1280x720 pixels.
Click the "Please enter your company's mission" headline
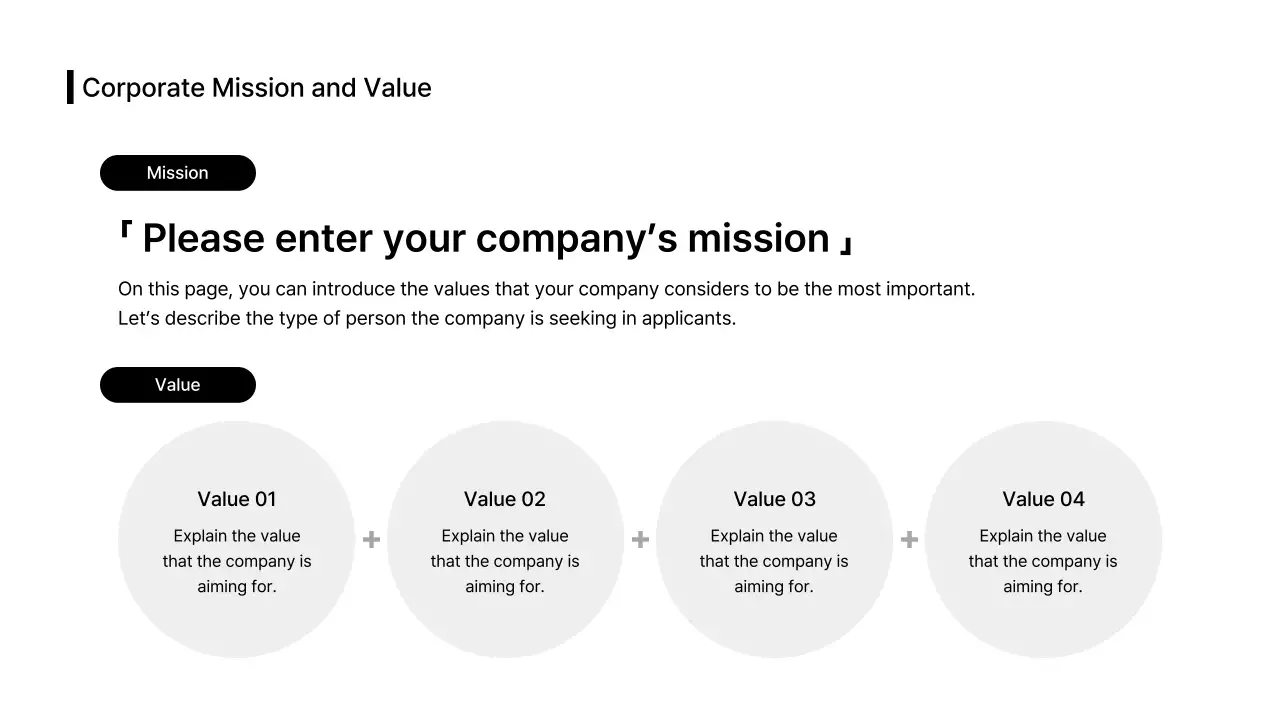click(486, 239)
